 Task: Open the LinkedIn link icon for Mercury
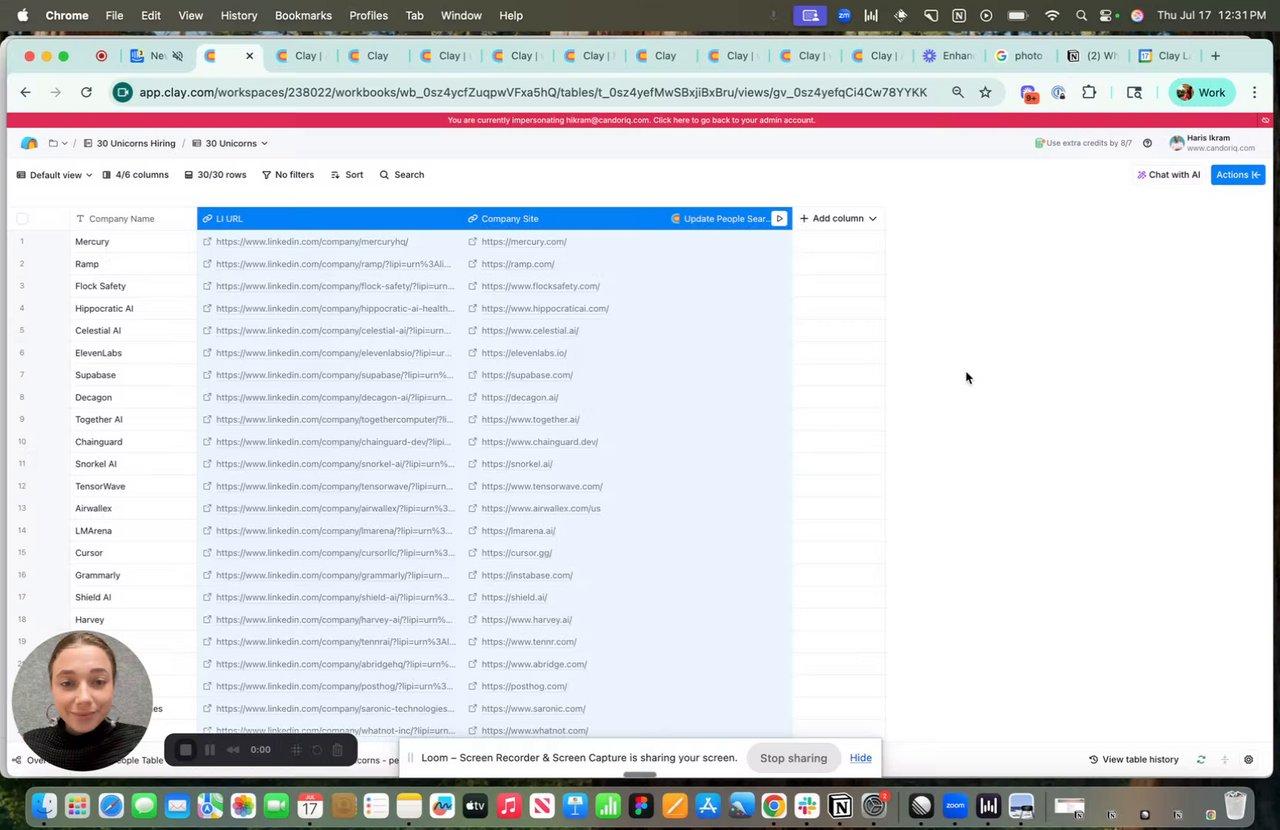click(207, 241)
